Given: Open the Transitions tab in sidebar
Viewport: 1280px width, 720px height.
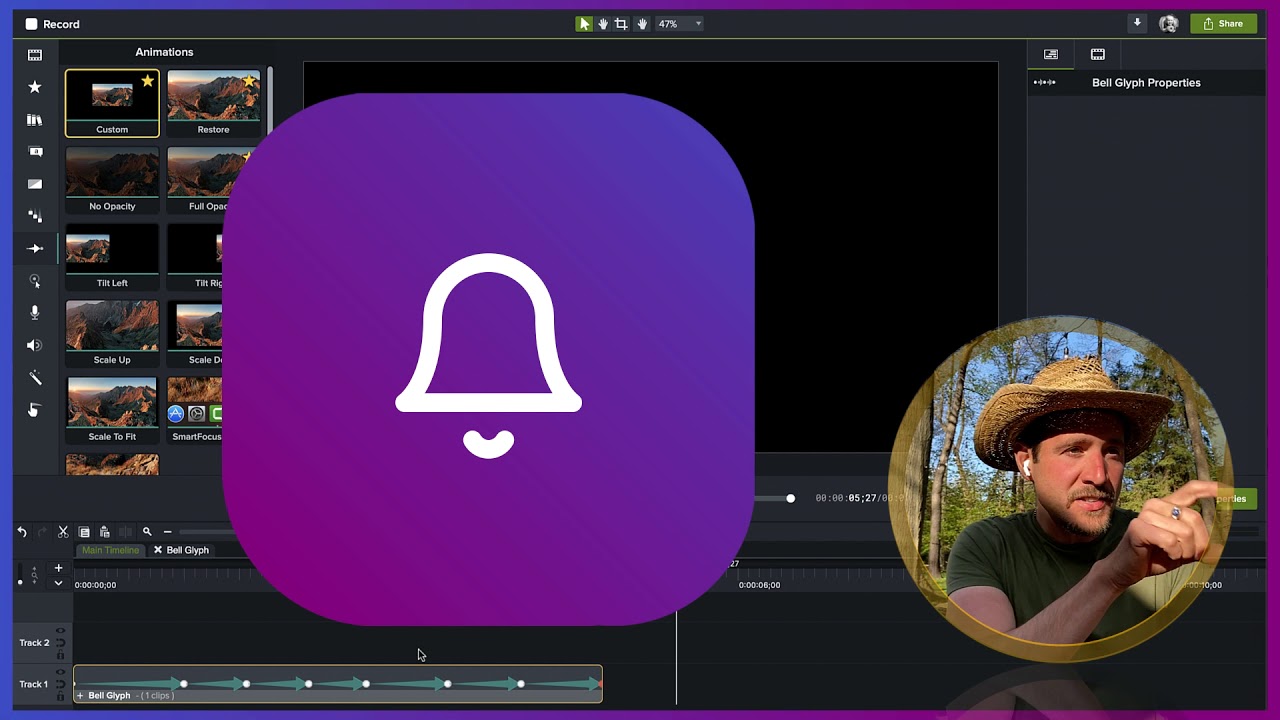Looking at the screenshot, I should (35, 184).
